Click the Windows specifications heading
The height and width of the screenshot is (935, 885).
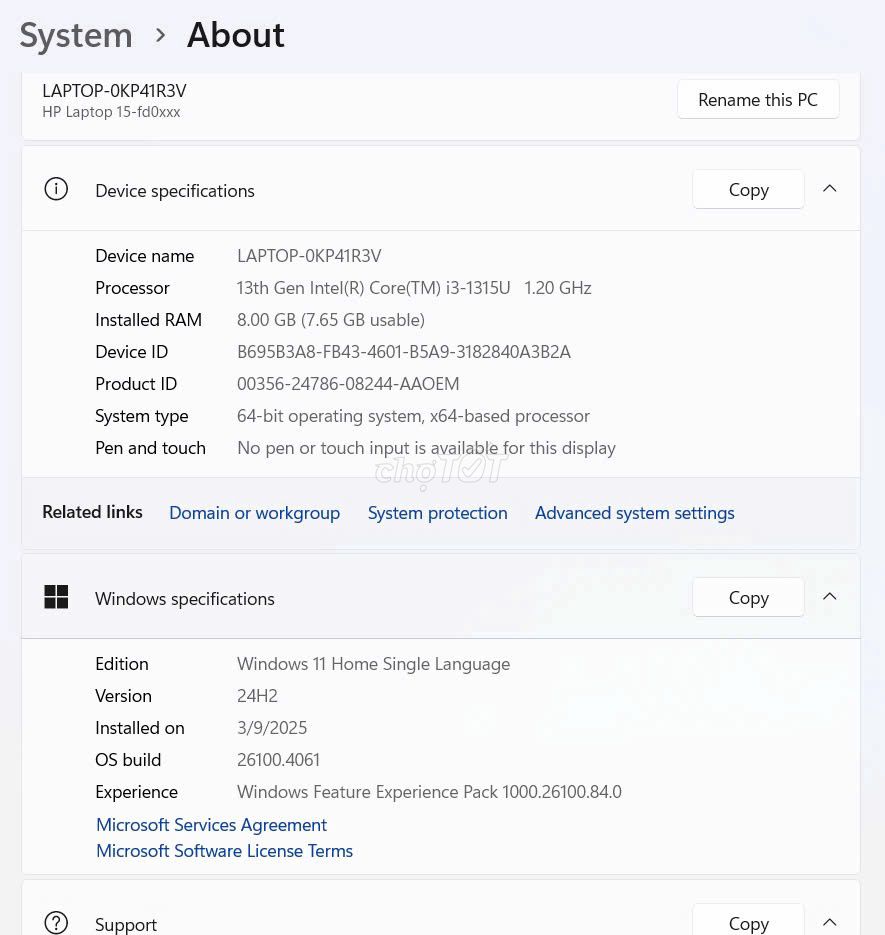coord(185,599)
